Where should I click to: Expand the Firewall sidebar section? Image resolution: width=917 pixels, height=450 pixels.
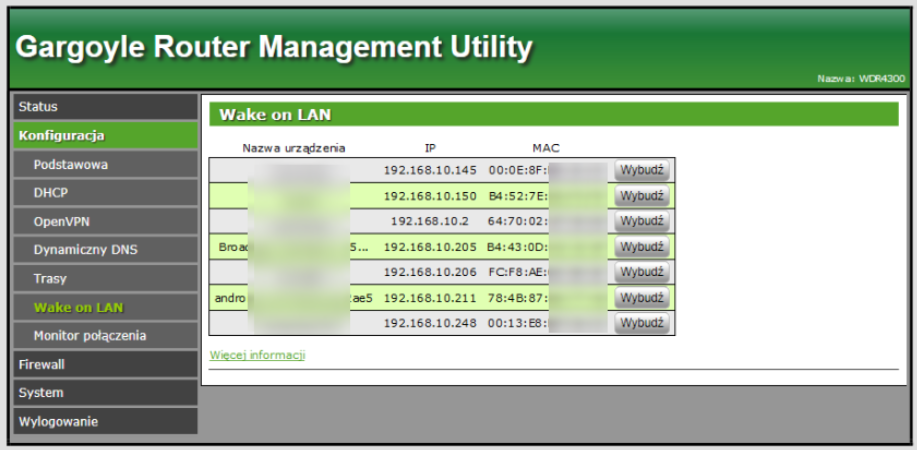tap(103, 365)
